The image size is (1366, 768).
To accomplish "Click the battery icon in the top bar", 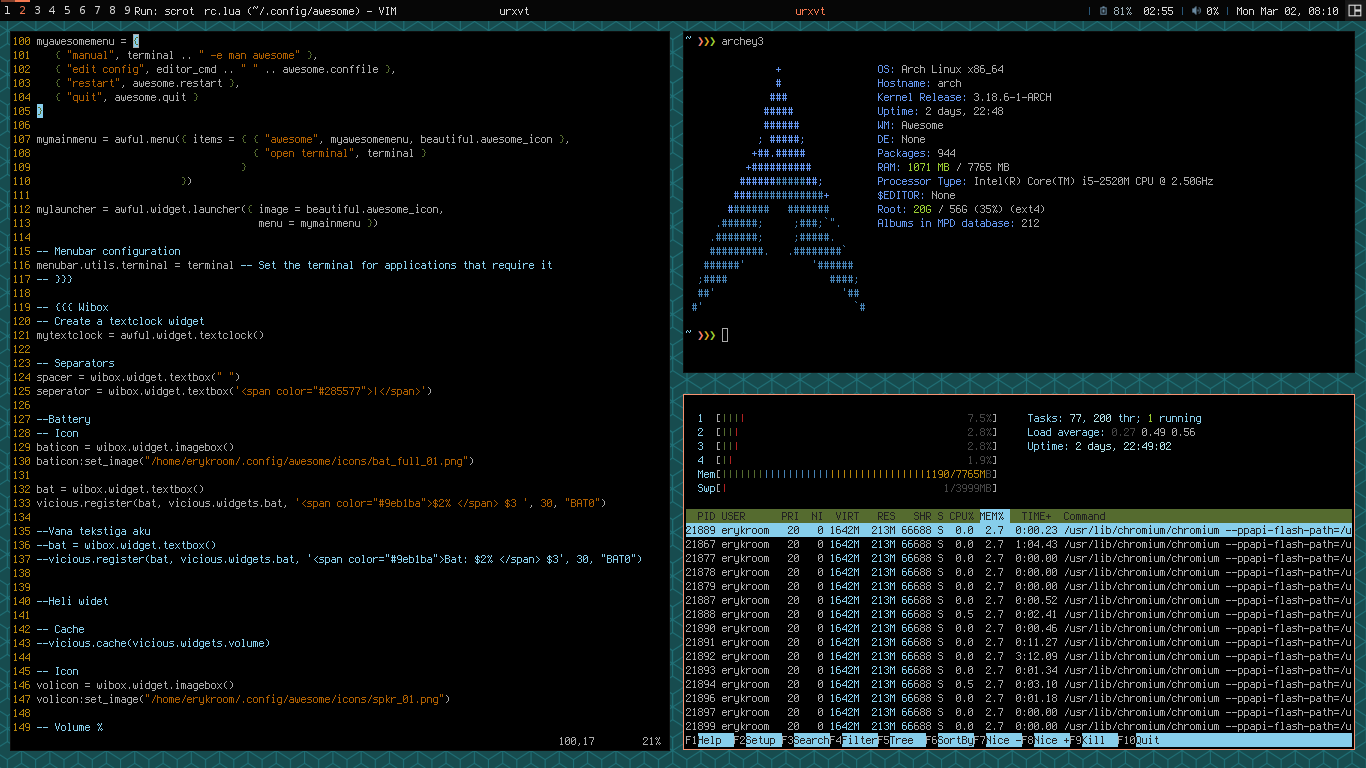I will (x=1103, y=11).
